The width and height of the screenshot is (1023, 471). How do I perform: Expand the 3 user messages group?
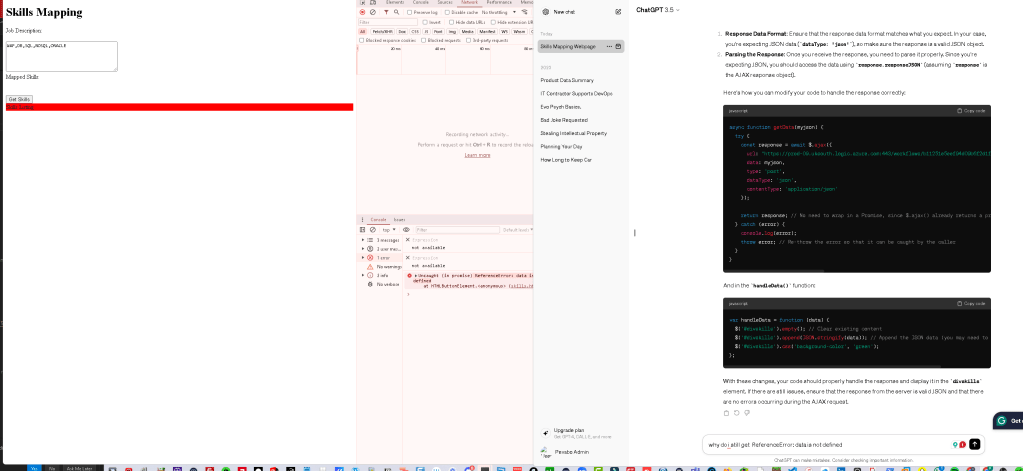(x=363, y=249)
